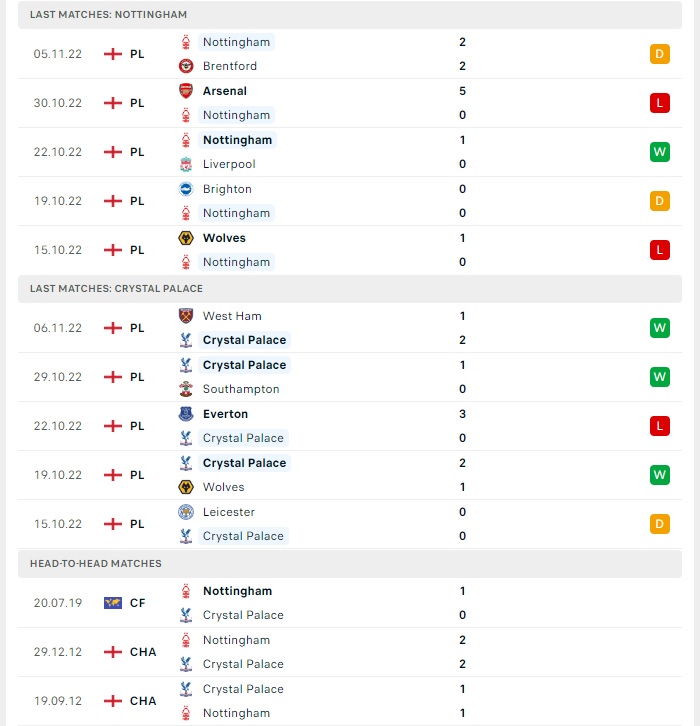Image resolution: width=700 pixels, height=726 pixels.
Task: Open the Crystal Palace vs Southampton match
Action: coord(350,377)
